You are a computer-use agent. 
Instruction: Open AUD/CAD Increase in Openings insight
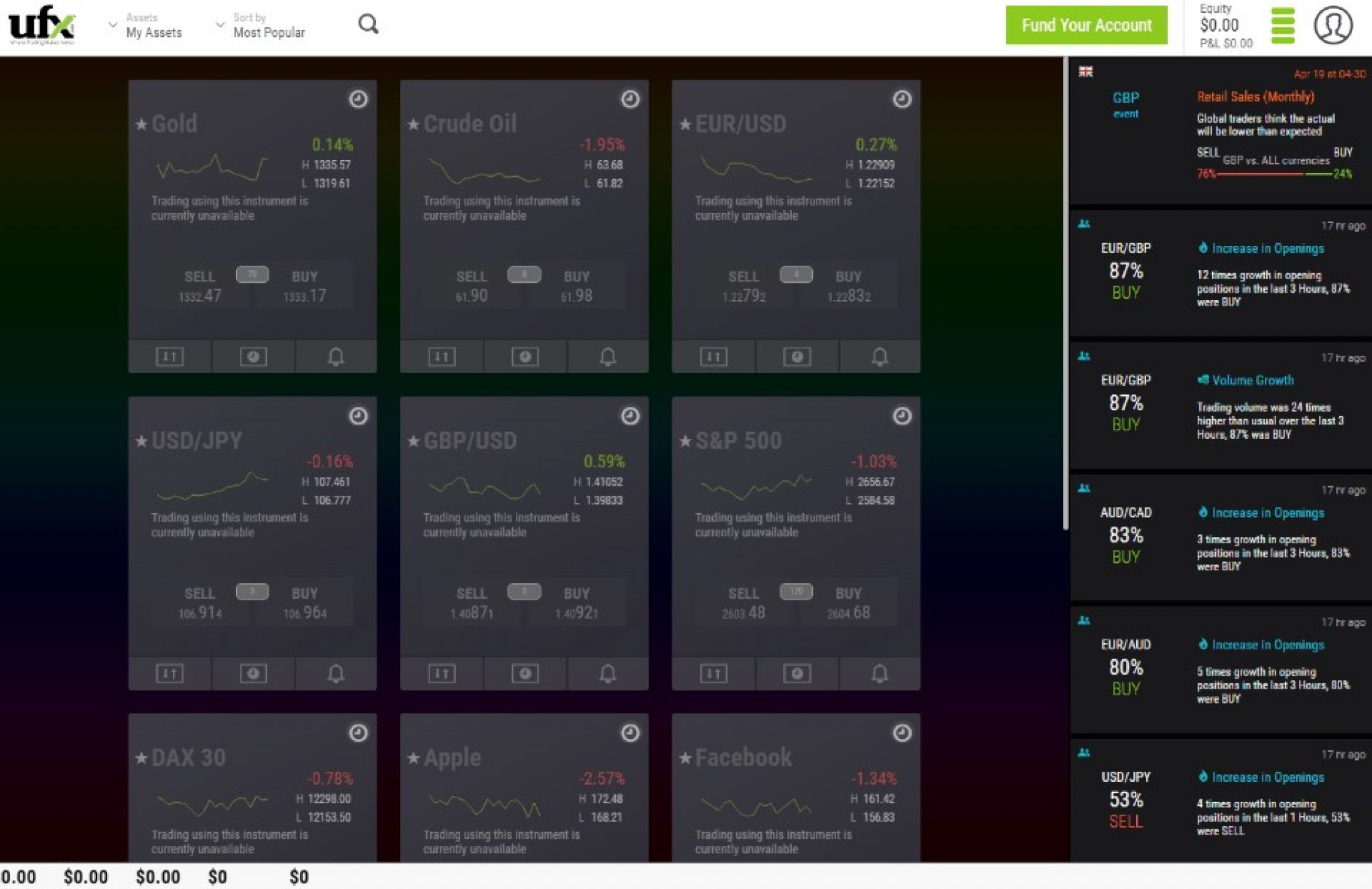[x=1267, y=513]
